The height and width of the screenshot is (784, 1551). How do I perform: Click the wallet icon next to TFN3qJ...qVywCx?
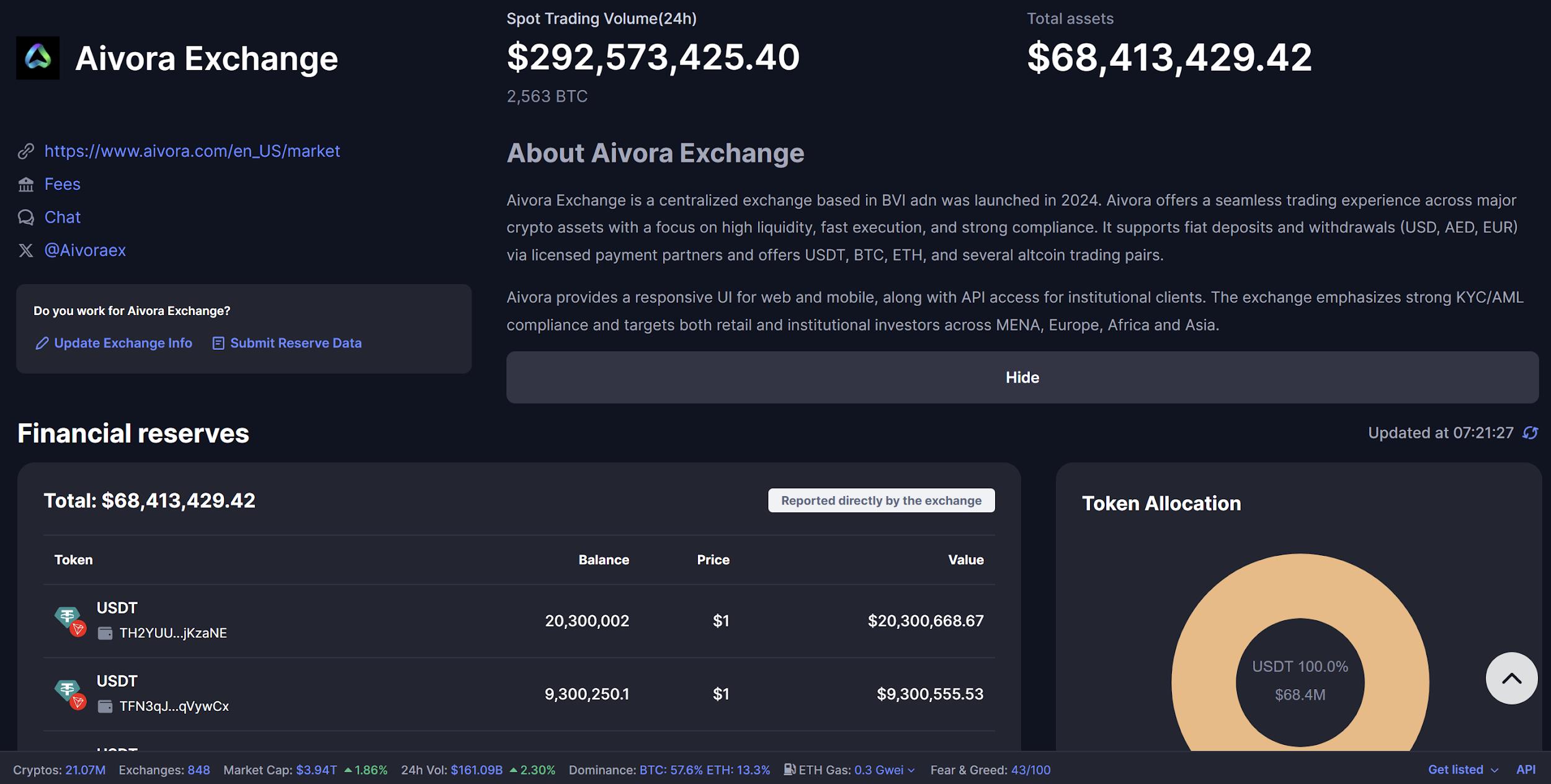point(105,706)
